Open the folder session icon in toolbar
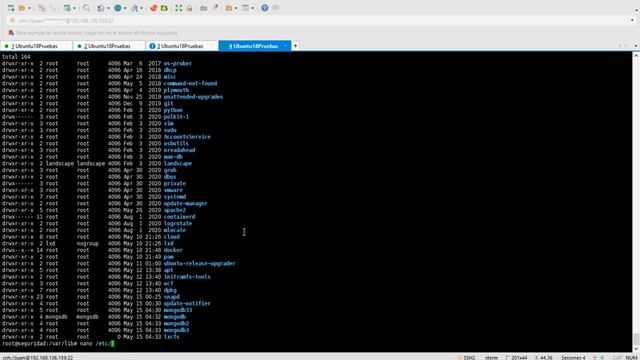Image resolution: width=640 pixels, height=360 pixels. point(22,8)
